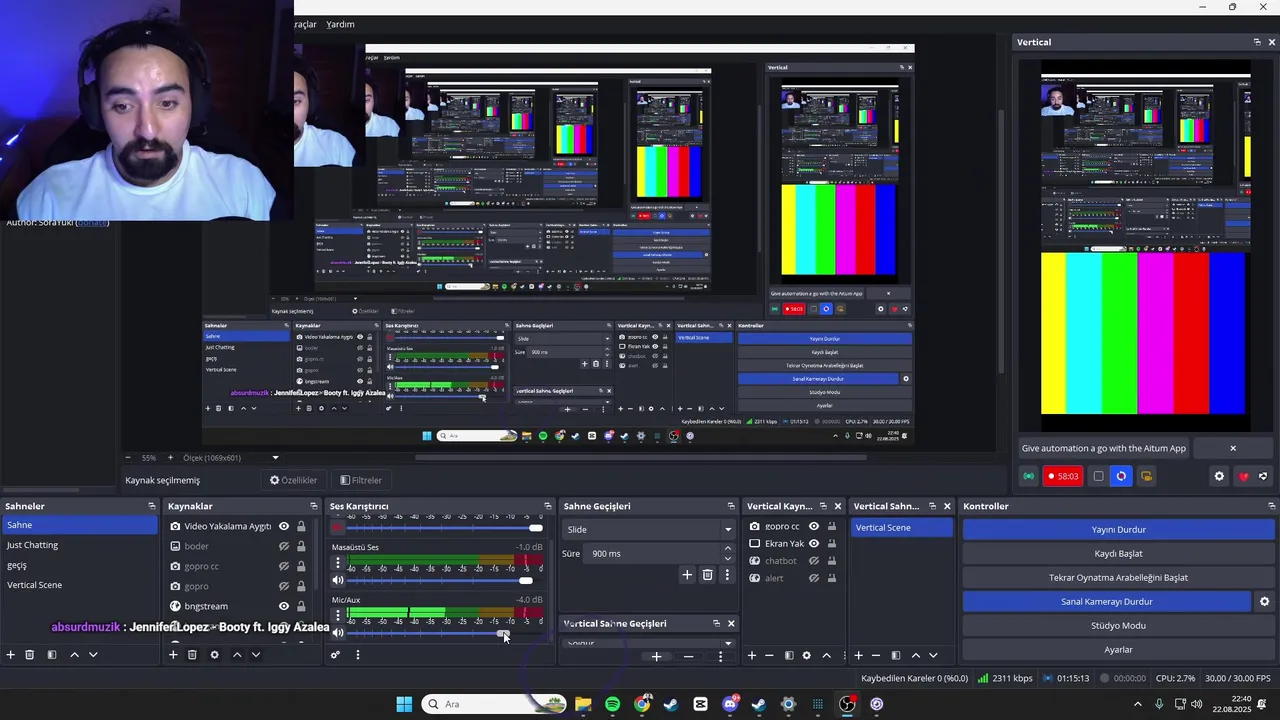Stop streaming with Yayını Durdur
The image size is (1280, 720).
point(1118,530)
